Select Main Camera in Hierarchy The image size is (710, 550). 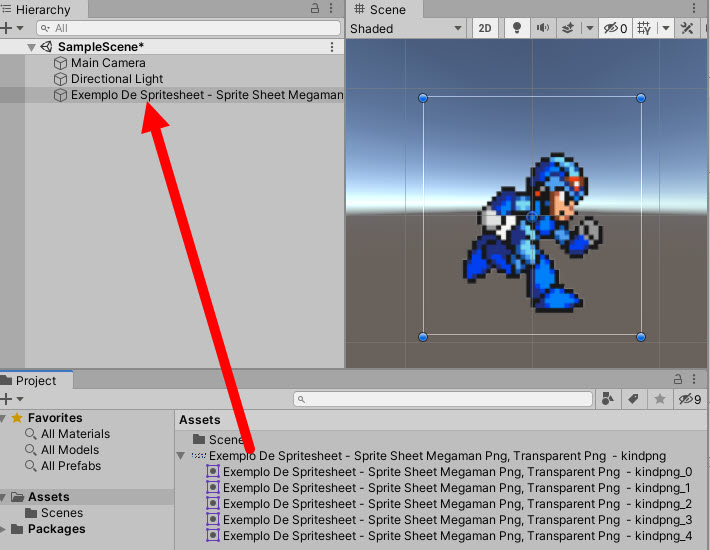108,63
